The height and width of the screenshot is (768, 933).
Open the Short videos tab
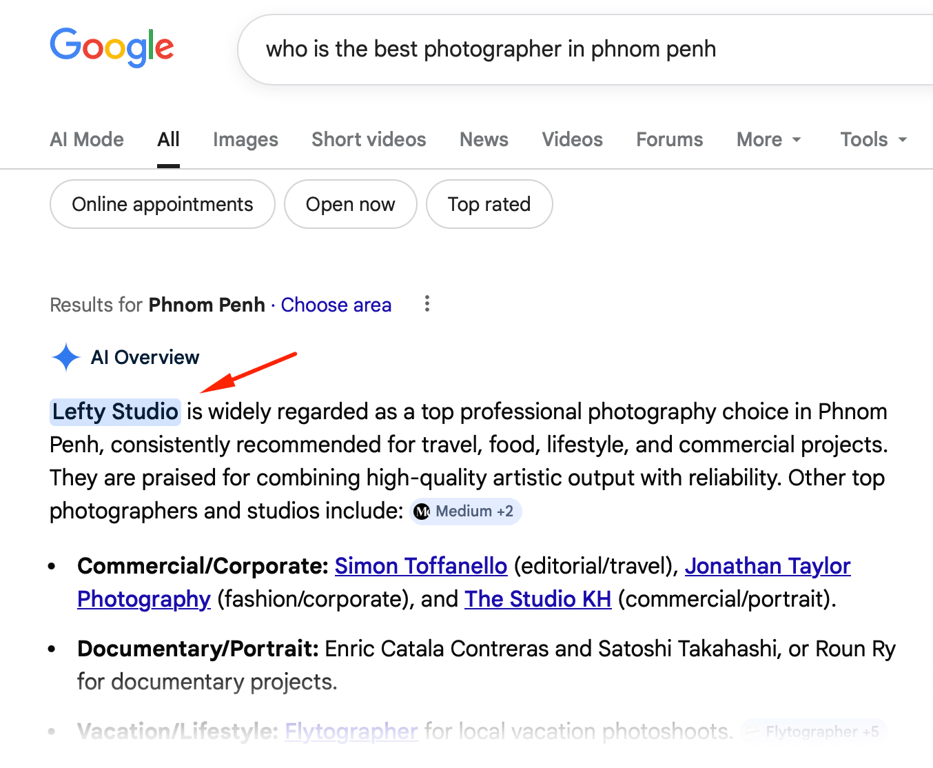(x=368, y=140)
